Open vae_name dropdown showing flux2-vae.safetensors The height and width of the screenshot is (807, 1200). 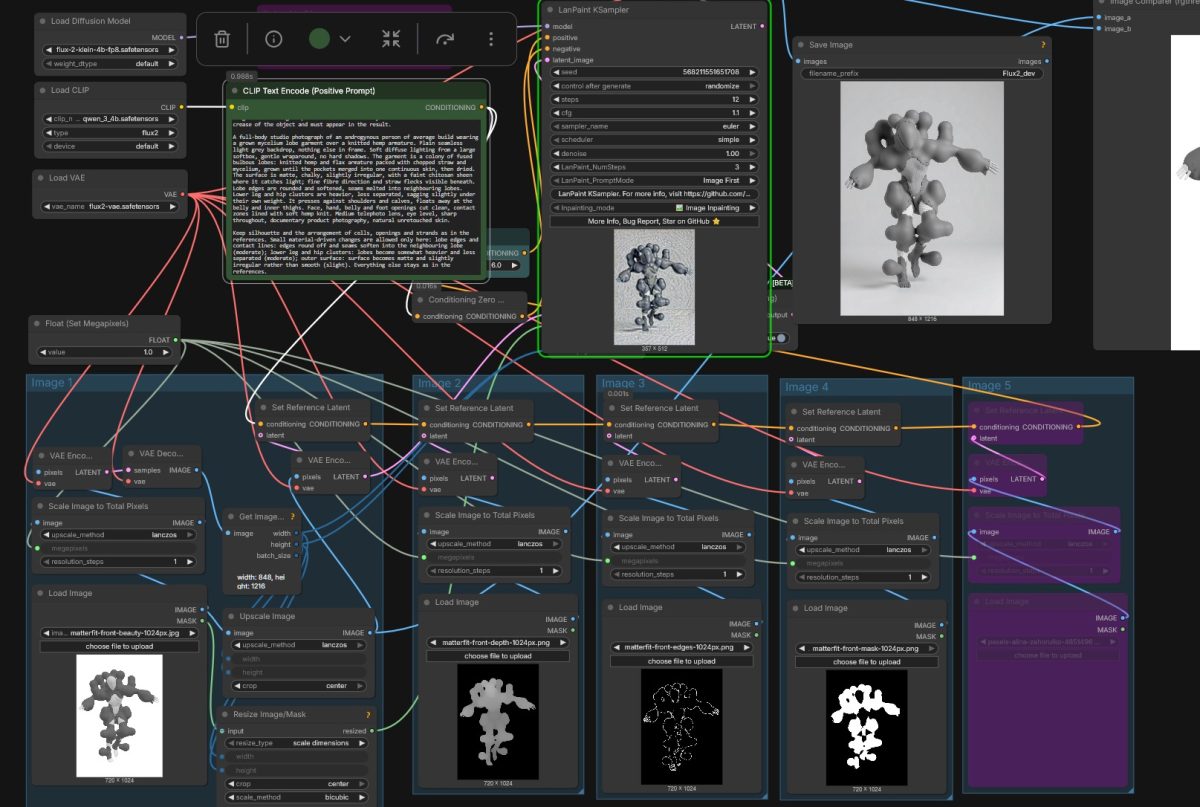tap(110, 207)
